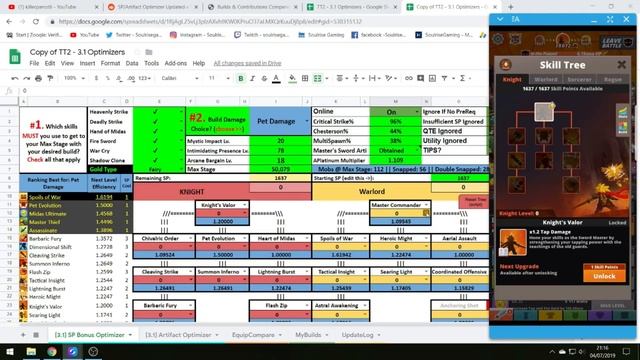The image size is (640, 360).
Task: Select the Paint format tool
Action: 50,78
